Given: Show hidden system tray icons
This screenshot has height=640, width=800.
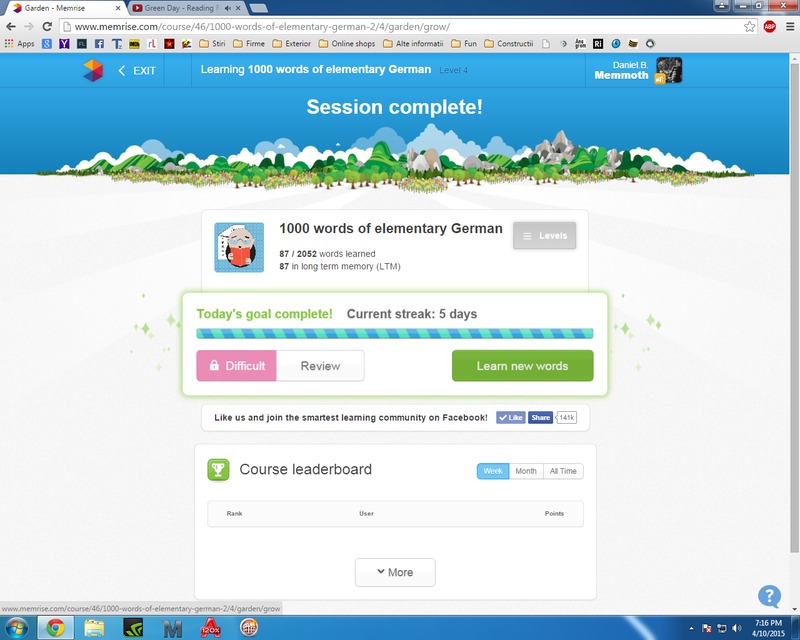Looking at the screenshot, I should tap(691, 628).
